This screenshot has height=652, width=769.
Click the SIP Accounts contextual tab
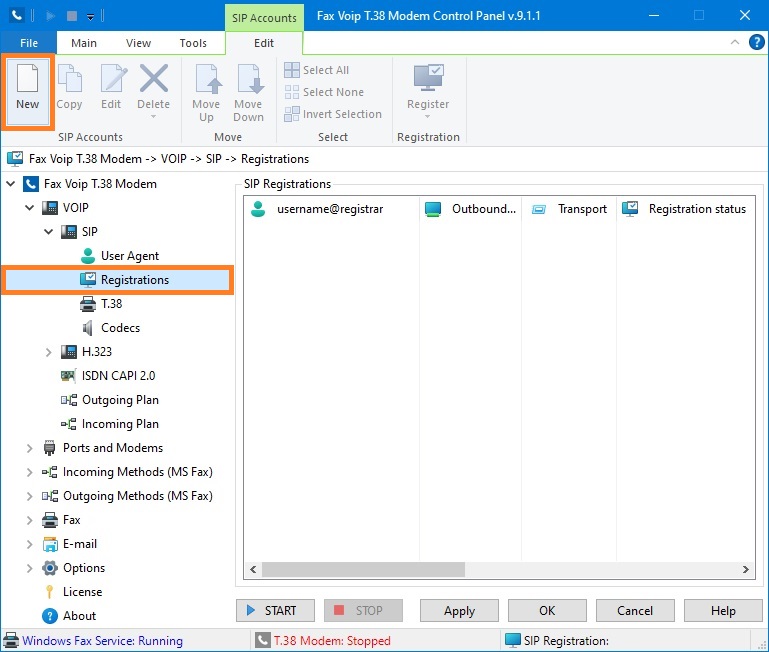[264, 18]
